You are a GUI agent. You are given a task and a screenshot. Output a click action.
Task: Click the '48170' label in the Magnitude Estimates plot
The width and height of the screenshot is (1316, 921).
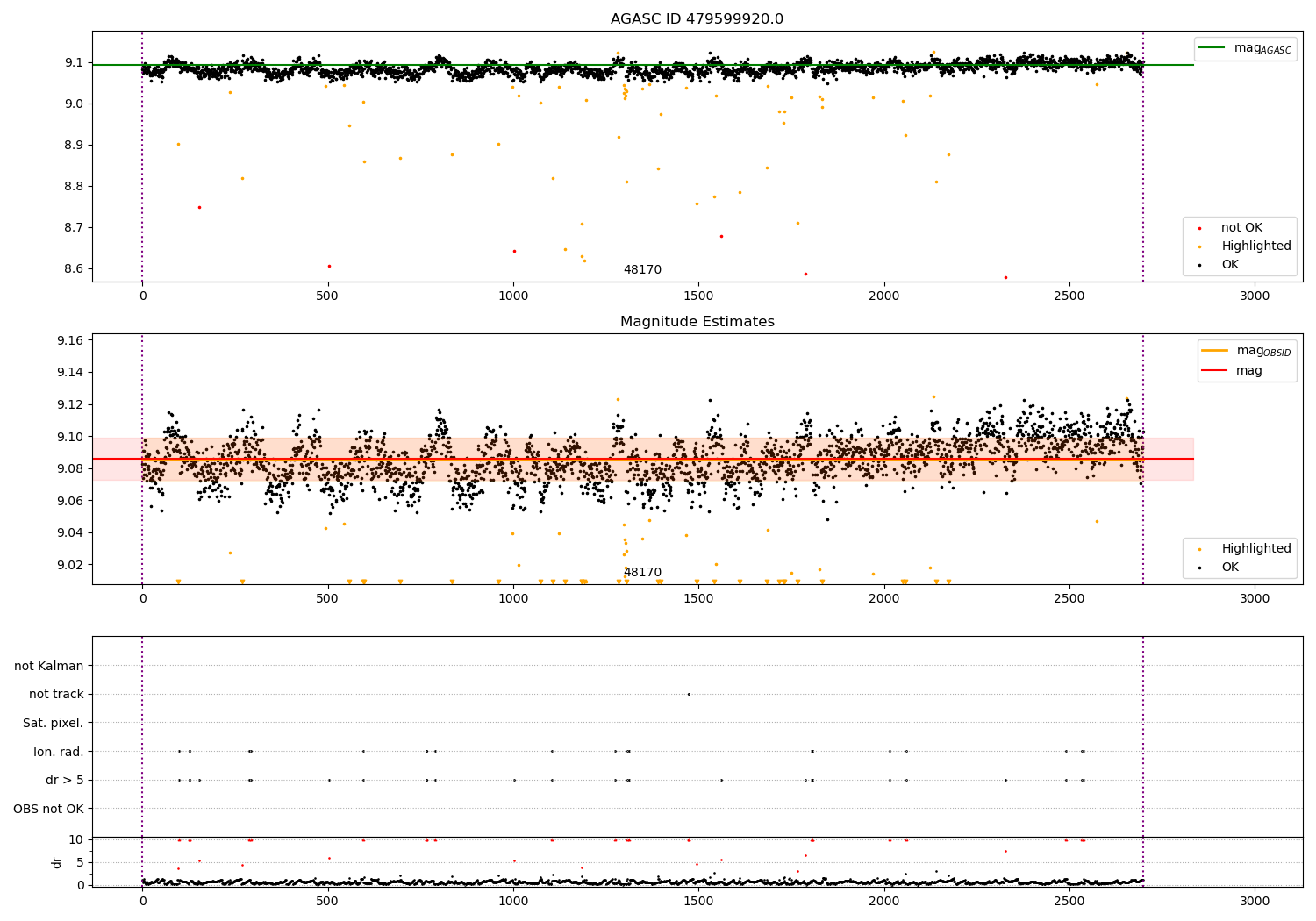pyautogui.click(x=642, y=573)
